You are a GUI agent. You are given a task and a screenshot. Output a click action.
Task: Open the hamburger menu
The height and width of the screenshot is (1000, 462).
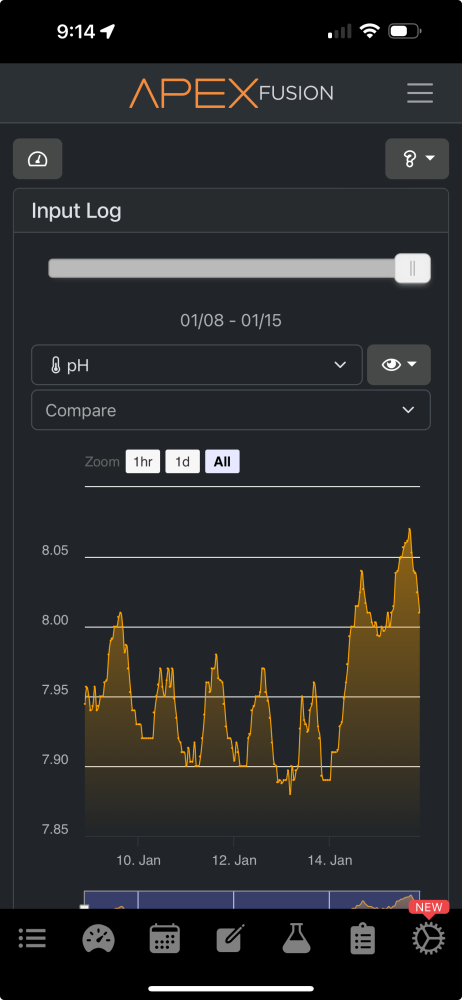coord(420,93)
